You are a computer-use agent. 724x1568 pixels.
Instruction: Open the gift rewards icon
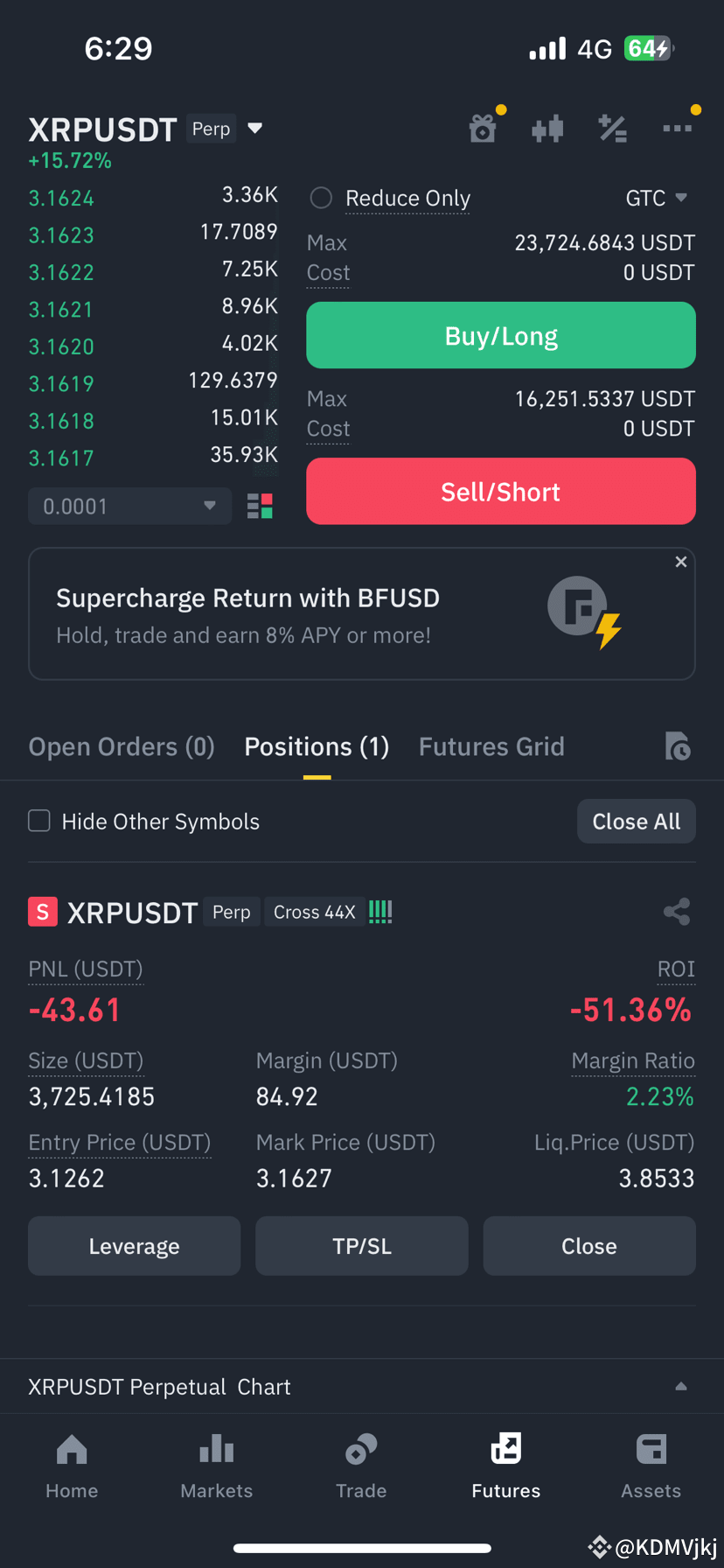tap(483, 129)
